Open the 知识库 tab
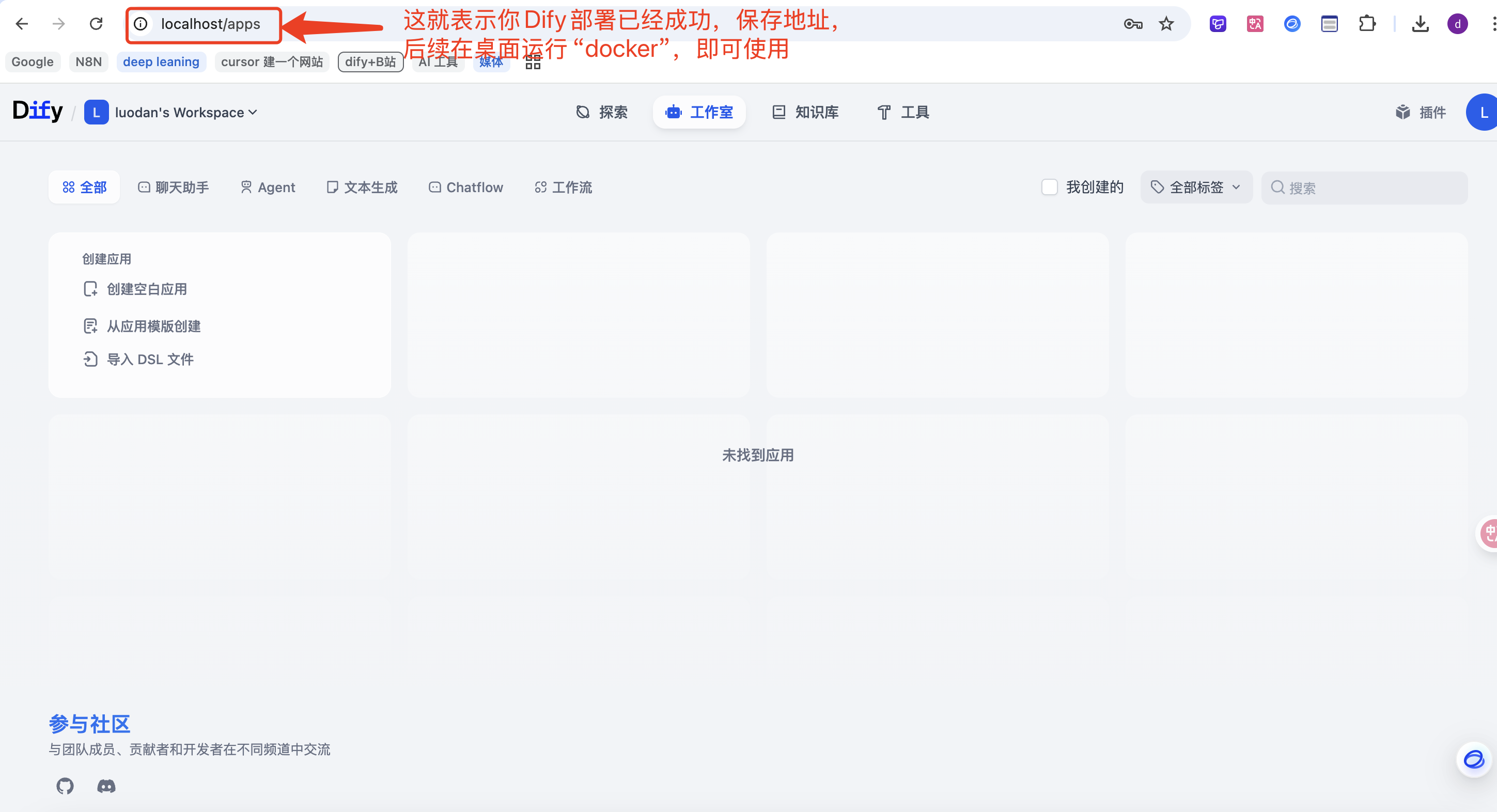 tap(805, 112)
